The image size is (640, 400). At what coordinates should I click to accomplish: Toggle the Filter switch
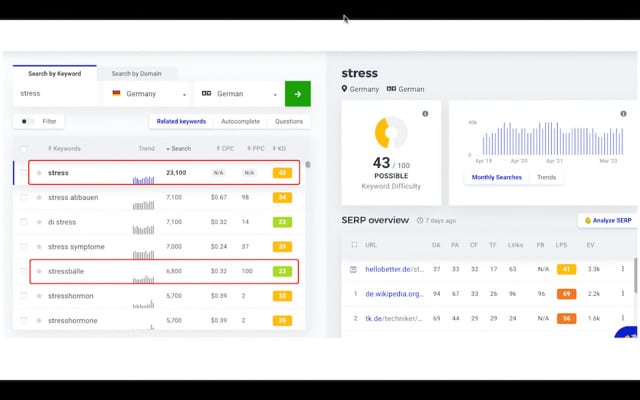(27, 121)
